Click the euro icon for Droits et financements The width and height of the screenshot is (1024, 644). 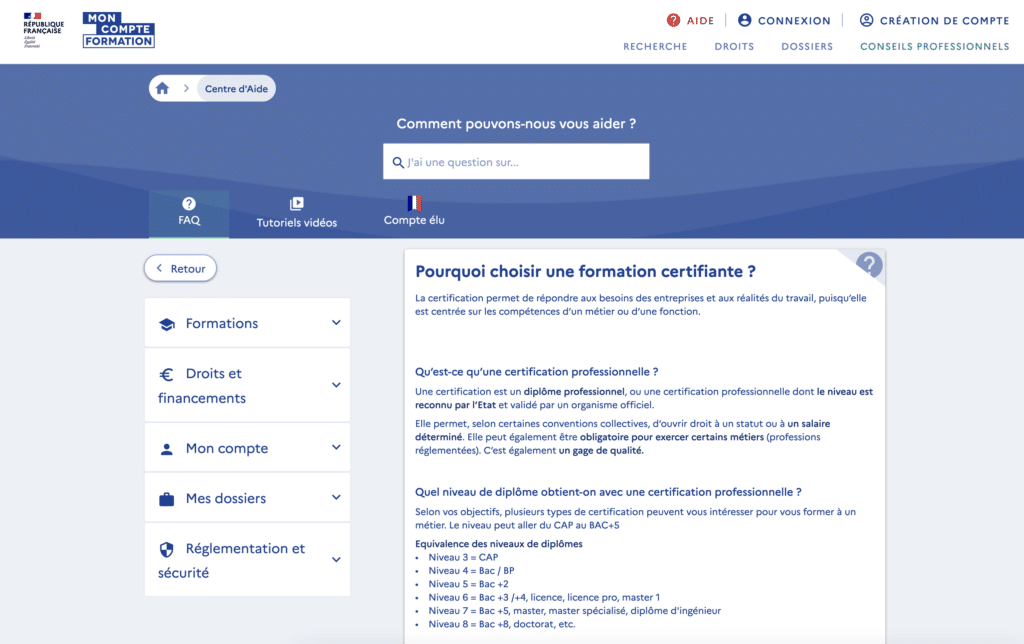click(167, 374)
